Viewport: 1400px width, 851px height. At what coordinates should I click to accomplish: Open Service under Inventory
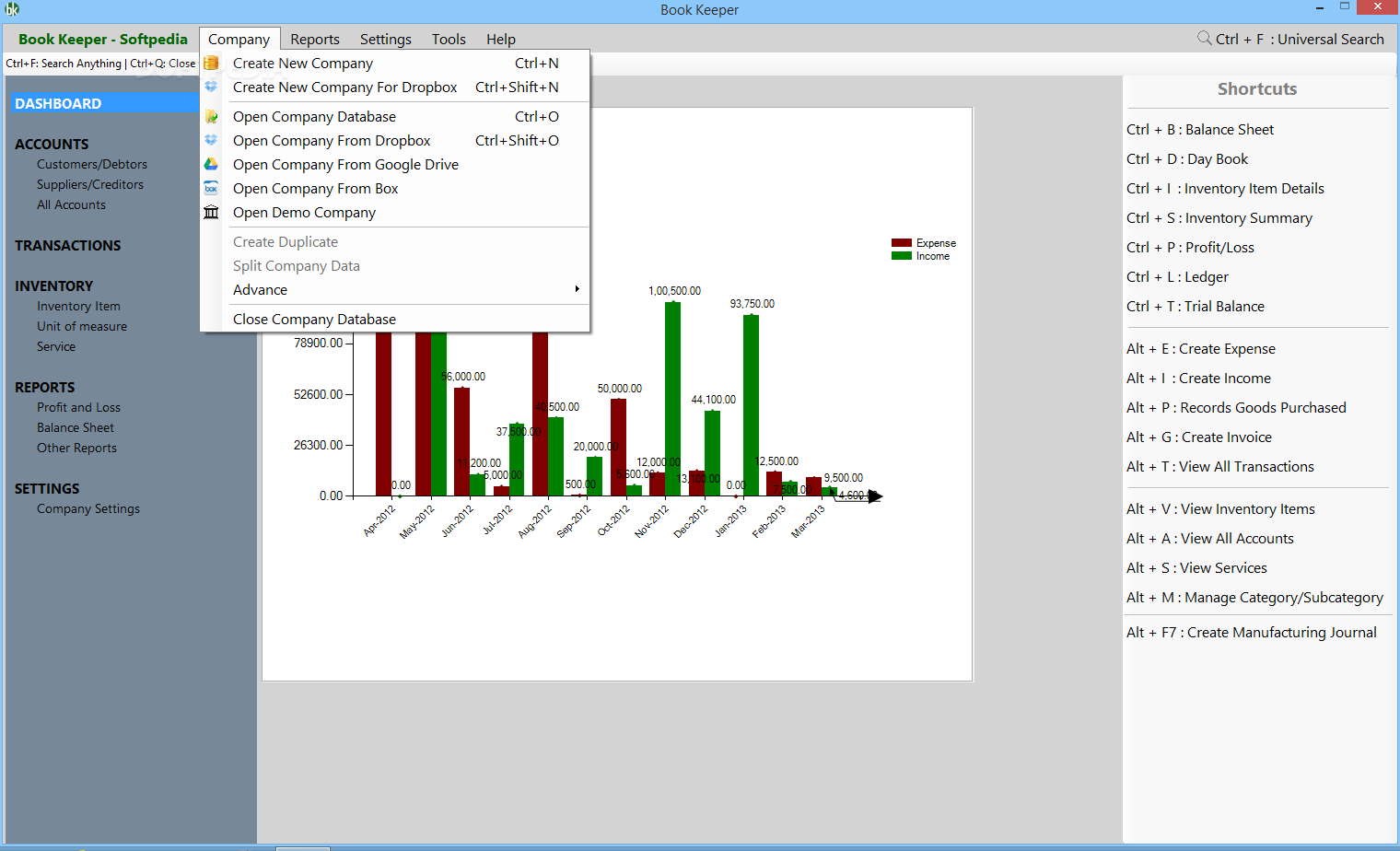(x=56, y=347)
